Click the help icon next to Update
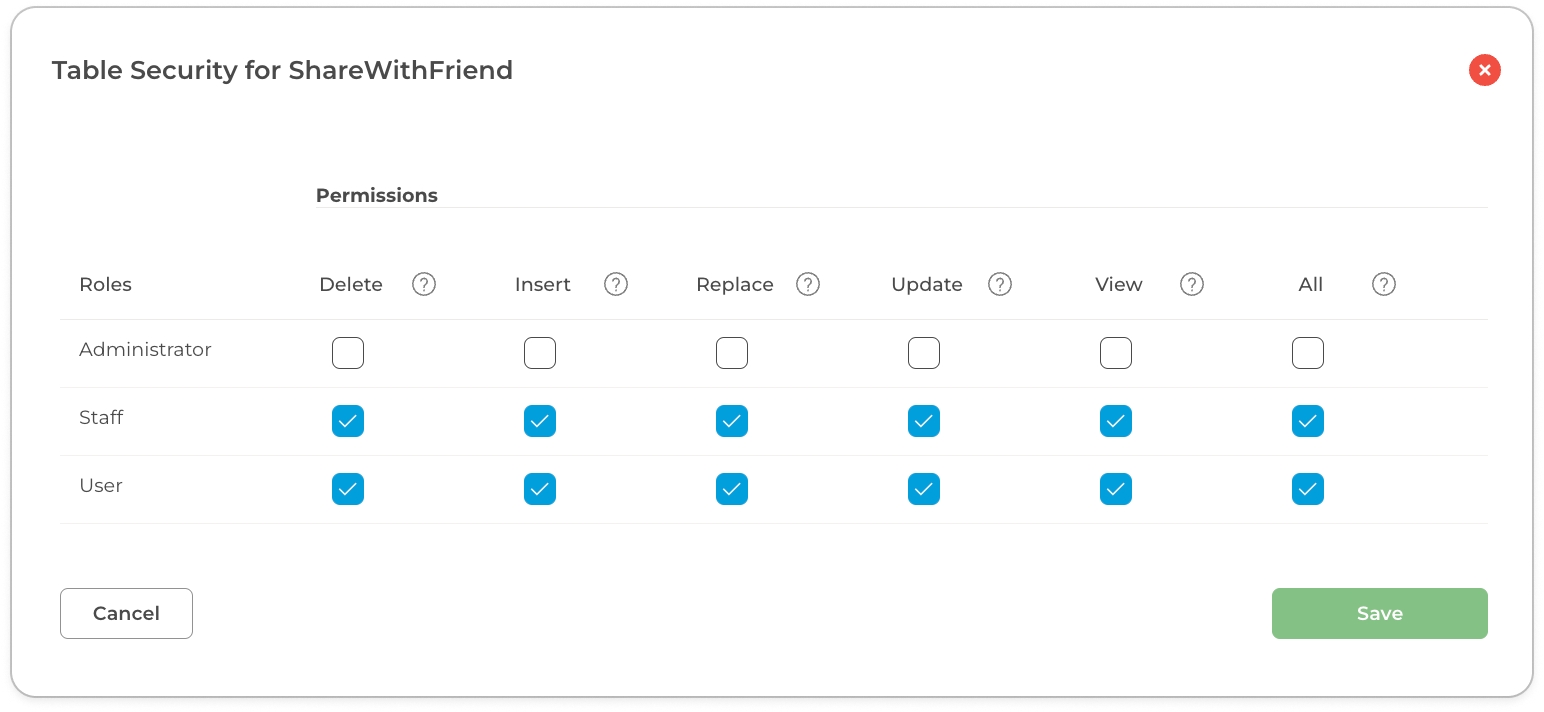Viewport: 1544px width, 712px height. (1000, 285)
